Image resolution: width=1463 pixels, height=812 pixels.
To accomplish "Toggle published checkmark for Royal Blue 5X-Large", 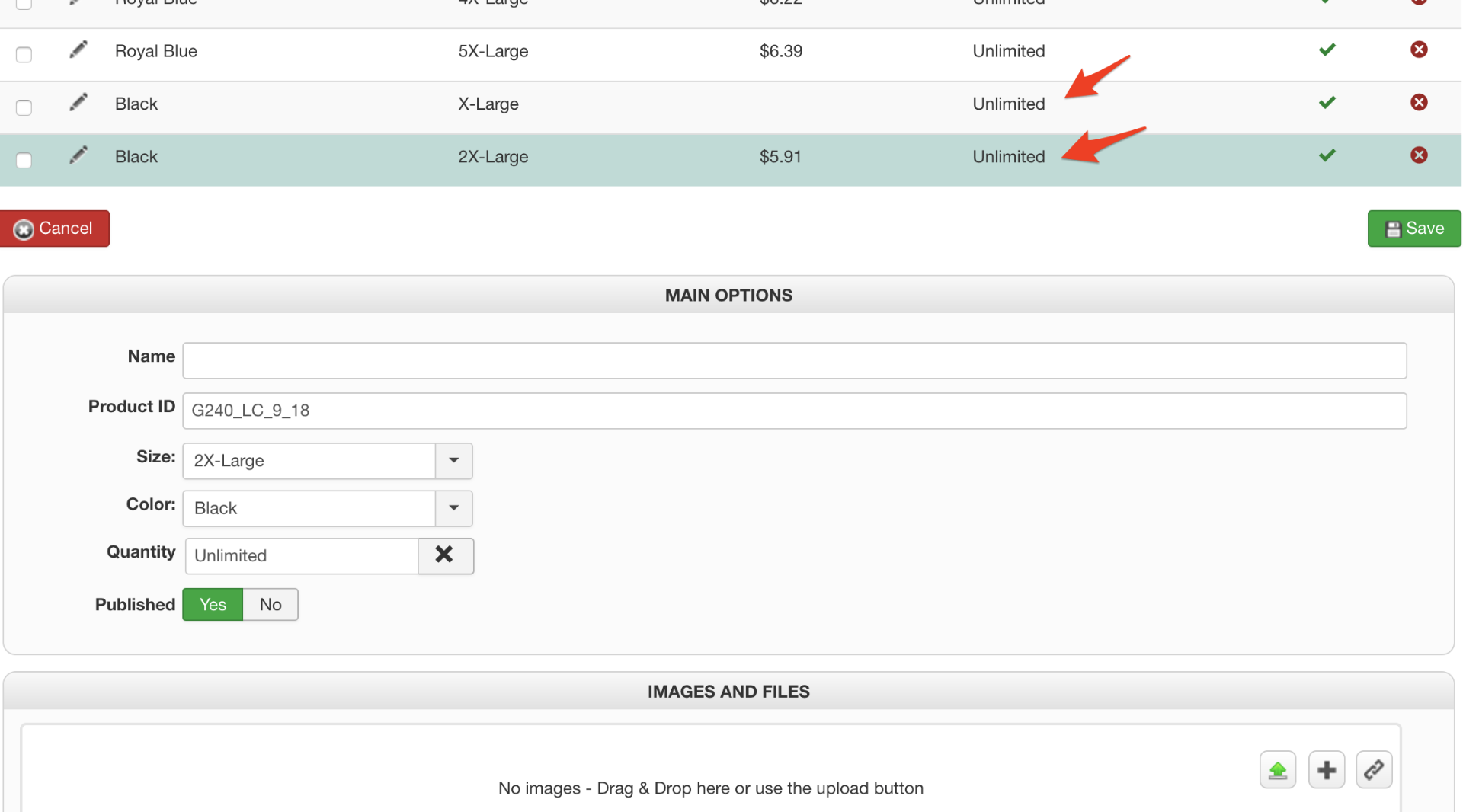I will point(1327,50).
